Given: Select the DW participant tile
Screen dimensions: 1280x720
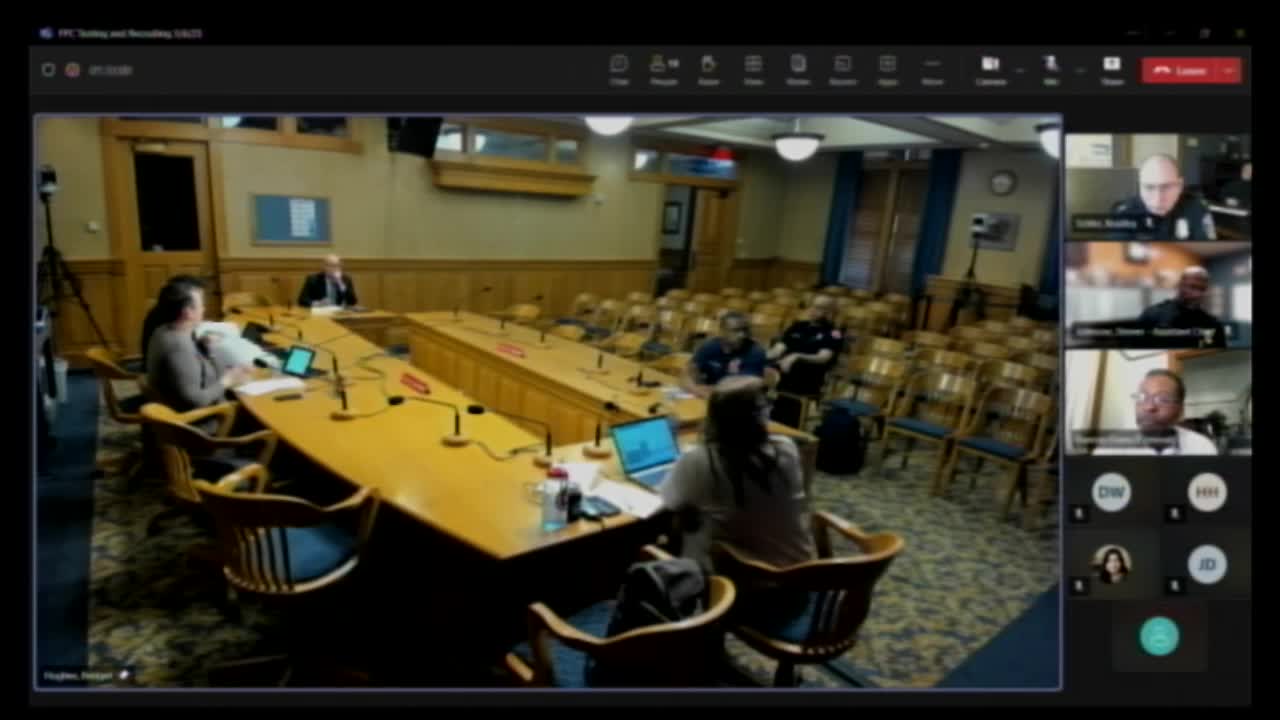Looking at the screenshot, I should point(1111,493).
